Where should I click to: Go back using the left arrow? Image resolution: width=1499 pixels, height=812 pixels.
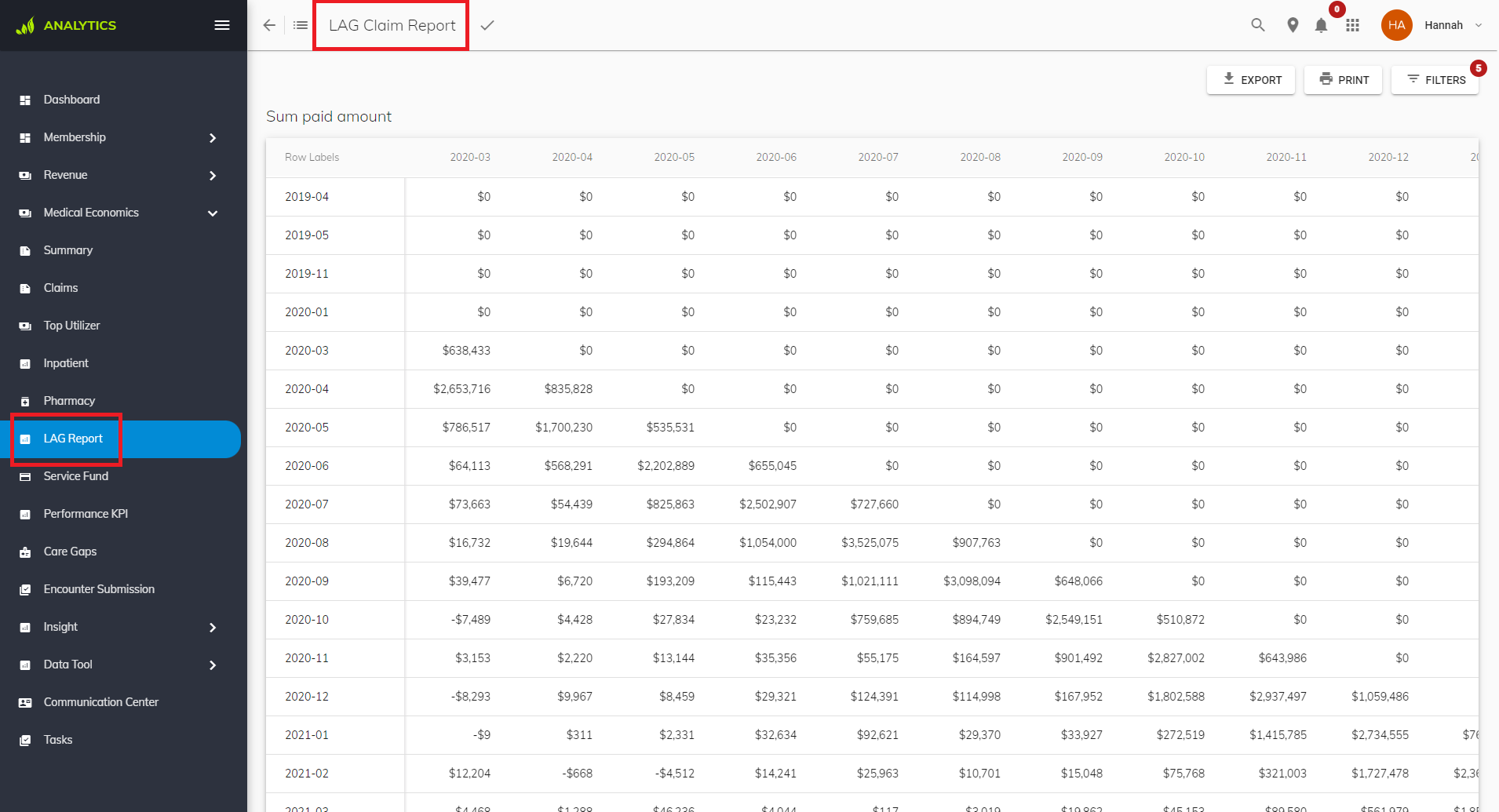click(269, 25)
